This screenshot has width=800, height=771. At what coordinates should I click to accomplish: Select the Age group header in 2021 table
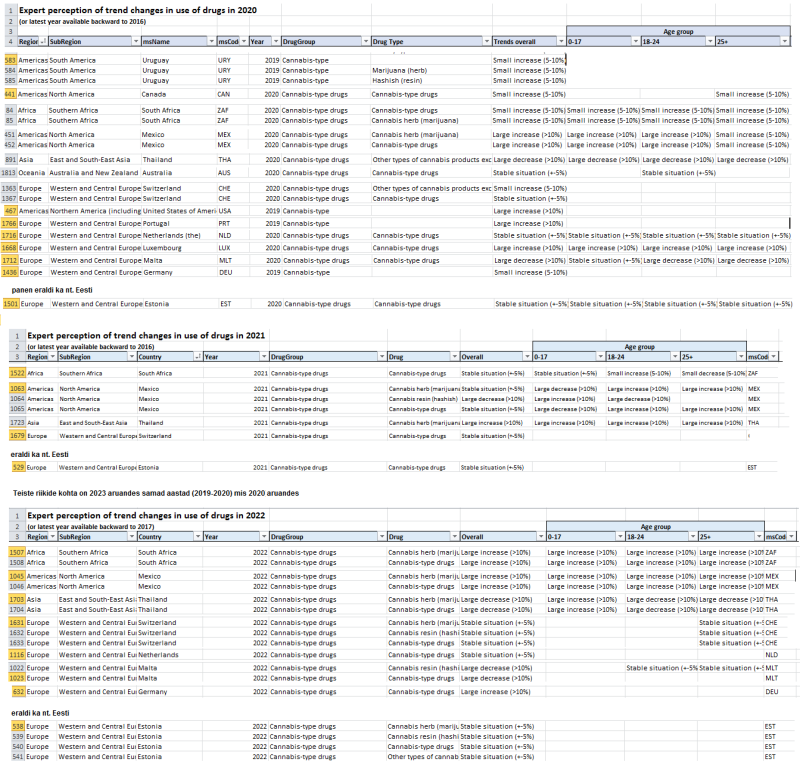[638, 346]
